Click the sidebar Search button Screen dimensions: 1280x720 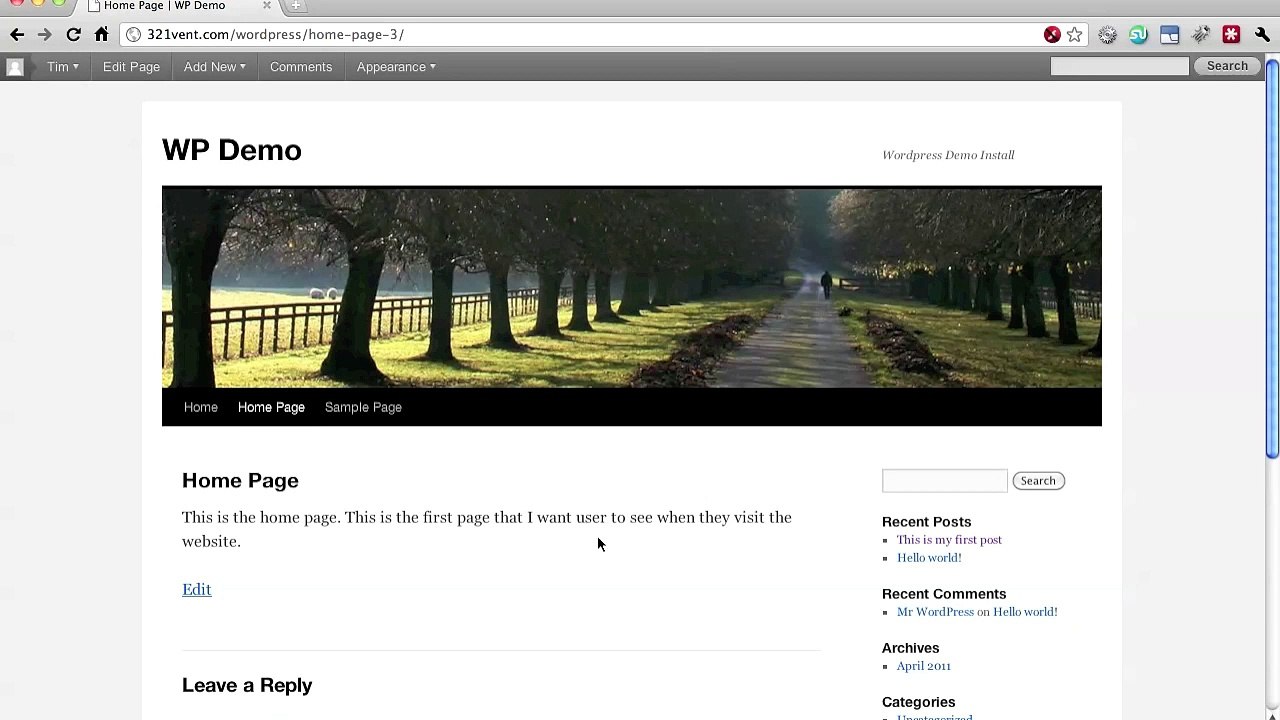[1038, 481]
